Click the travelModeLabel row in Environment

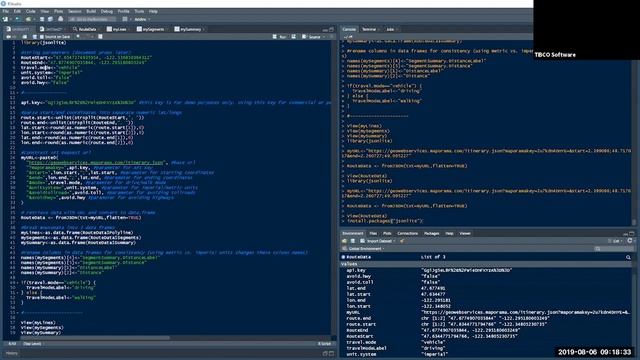tap(486, 348)
